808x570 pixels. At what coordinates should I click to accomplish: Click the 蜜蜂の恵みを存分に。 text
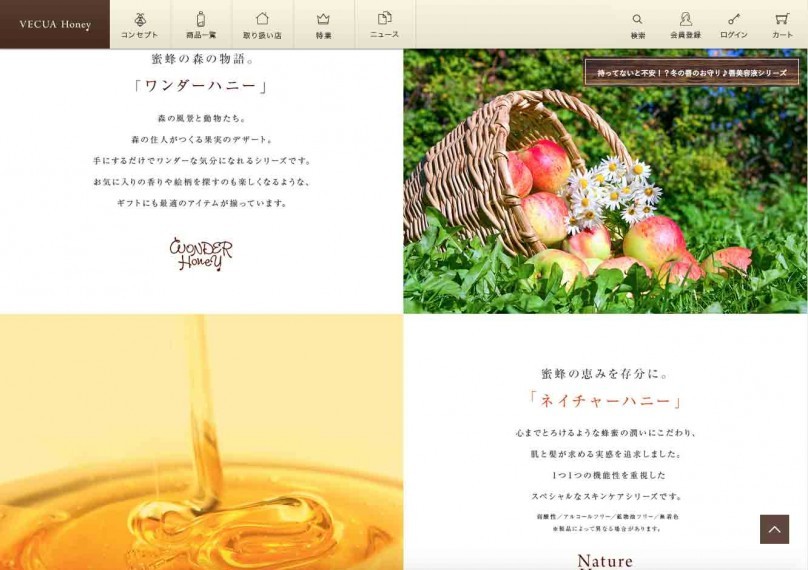tap(605, 374)
